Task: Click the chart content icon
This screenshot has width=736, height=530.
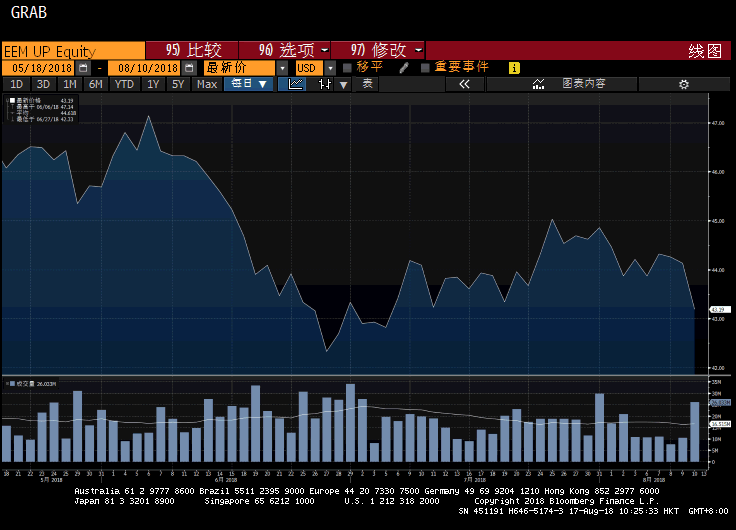Action: [x=538, y=84]
